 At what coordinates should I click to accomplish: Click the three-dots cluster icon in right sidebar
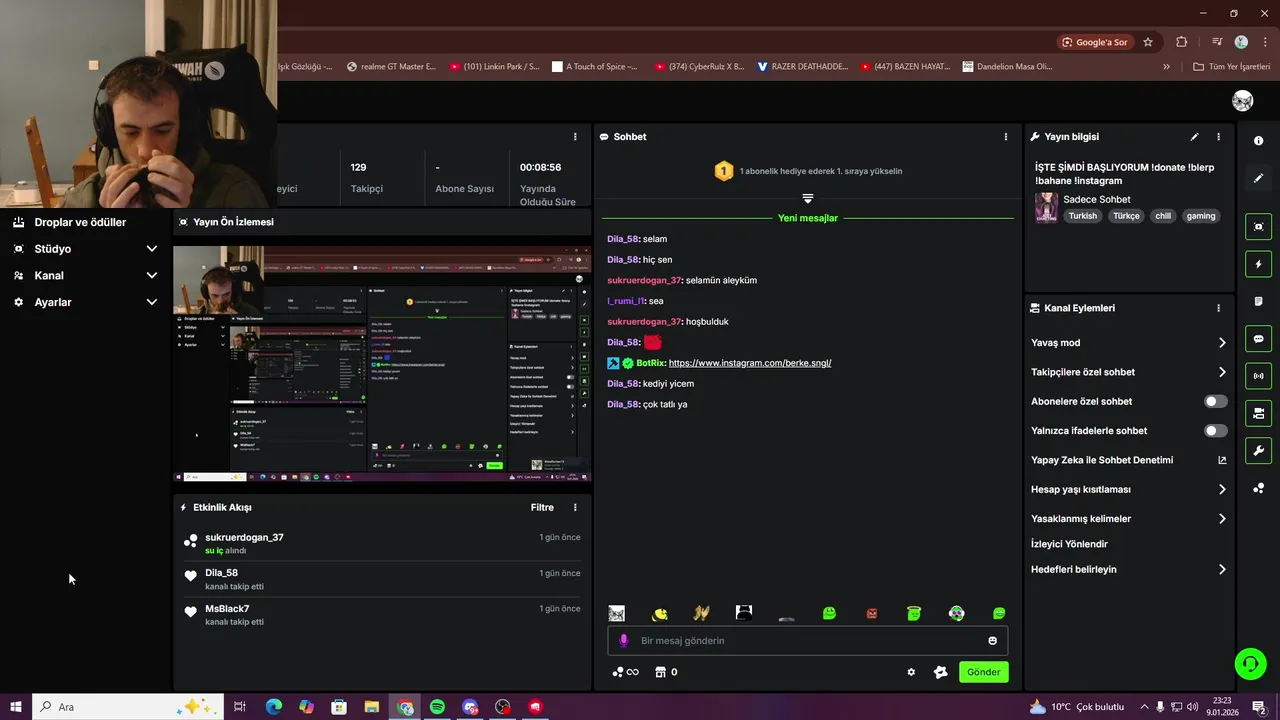click(x=1258, y=488)
